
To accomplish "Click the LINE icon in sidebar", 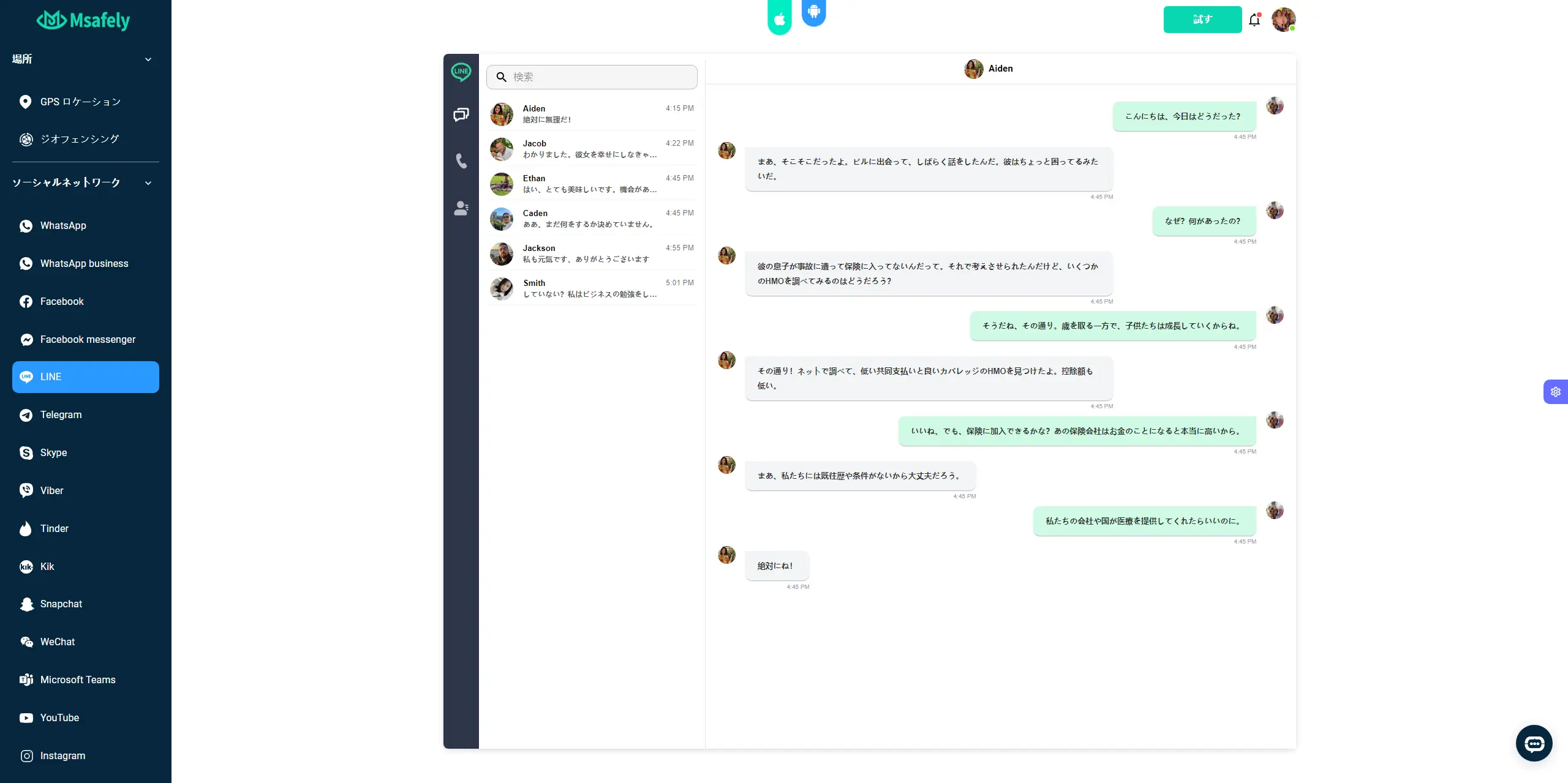I will coord(26,377).
